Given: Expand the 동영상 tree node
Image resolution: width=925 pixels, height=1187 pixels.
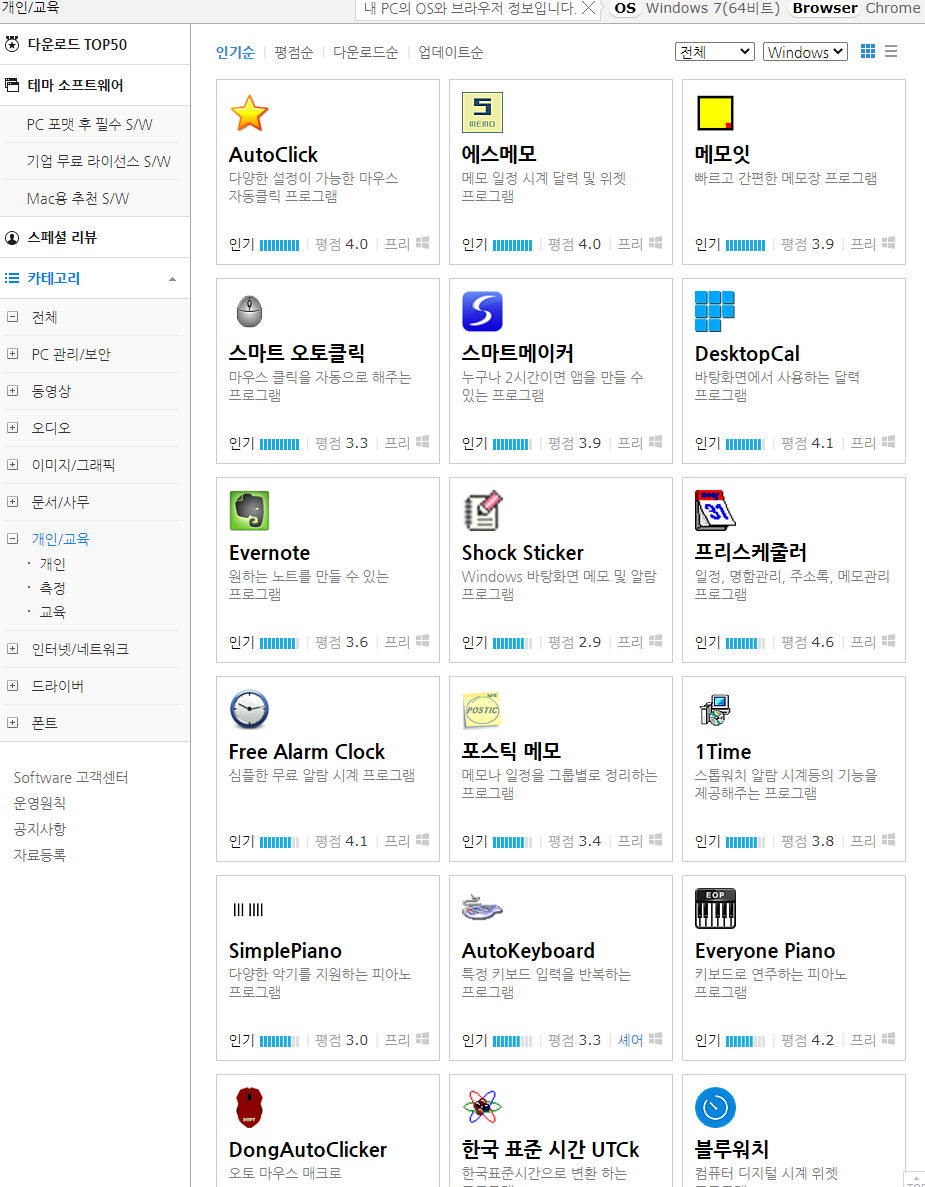Looking at the screenshot, I should tap(12, 391).
